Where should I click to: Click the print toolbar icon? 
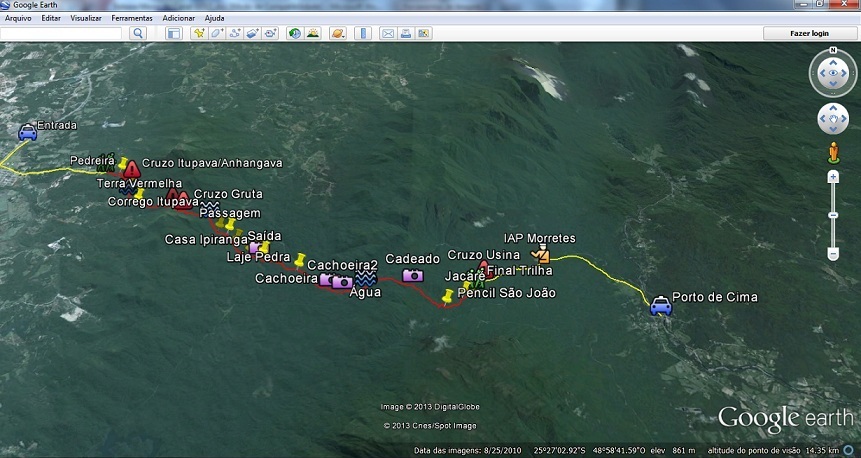(406, 33)
